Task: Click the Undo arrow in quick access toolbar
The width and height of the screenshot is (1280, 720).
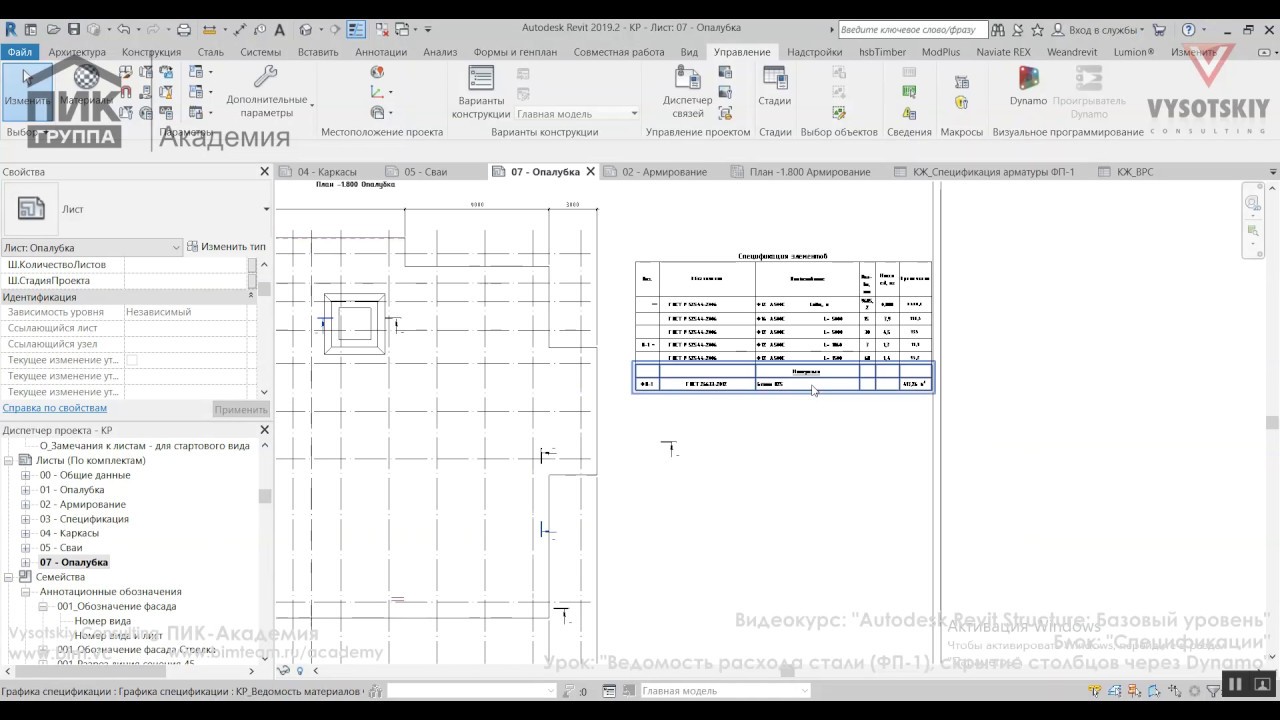Action: click(123, 29)
